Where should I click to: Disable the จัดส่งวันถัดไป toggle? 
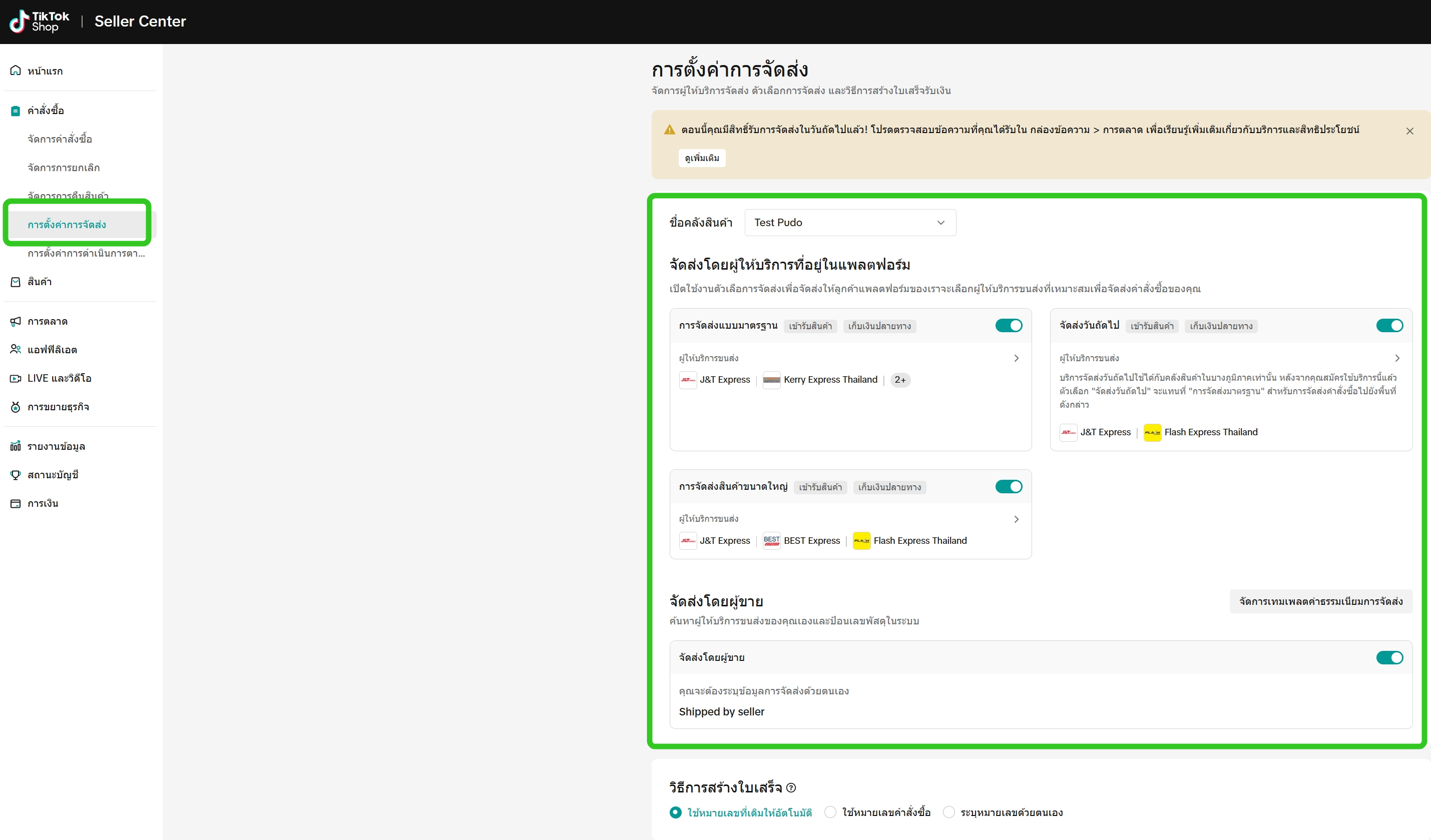(x=1389, y=325)
